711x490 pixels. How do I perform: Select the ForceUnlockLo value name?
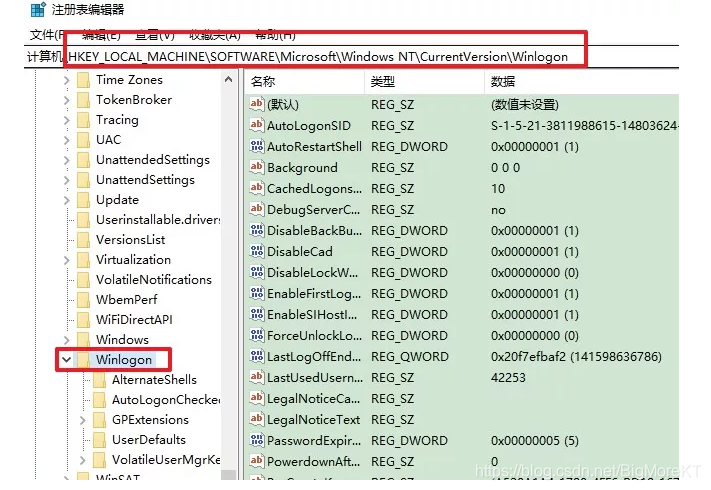pos(314,335)
